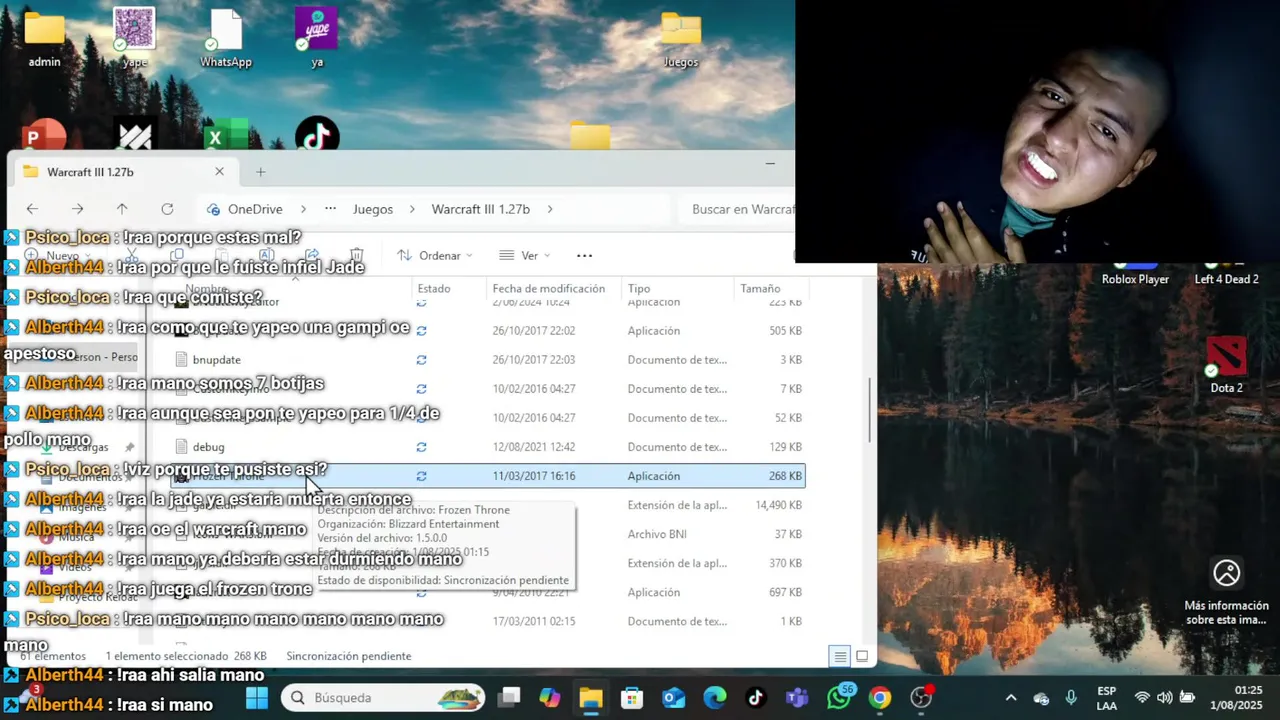
Task: Select the 'Archivo BNI' file row
Action: pyautogui.click(x=490, y=534)
